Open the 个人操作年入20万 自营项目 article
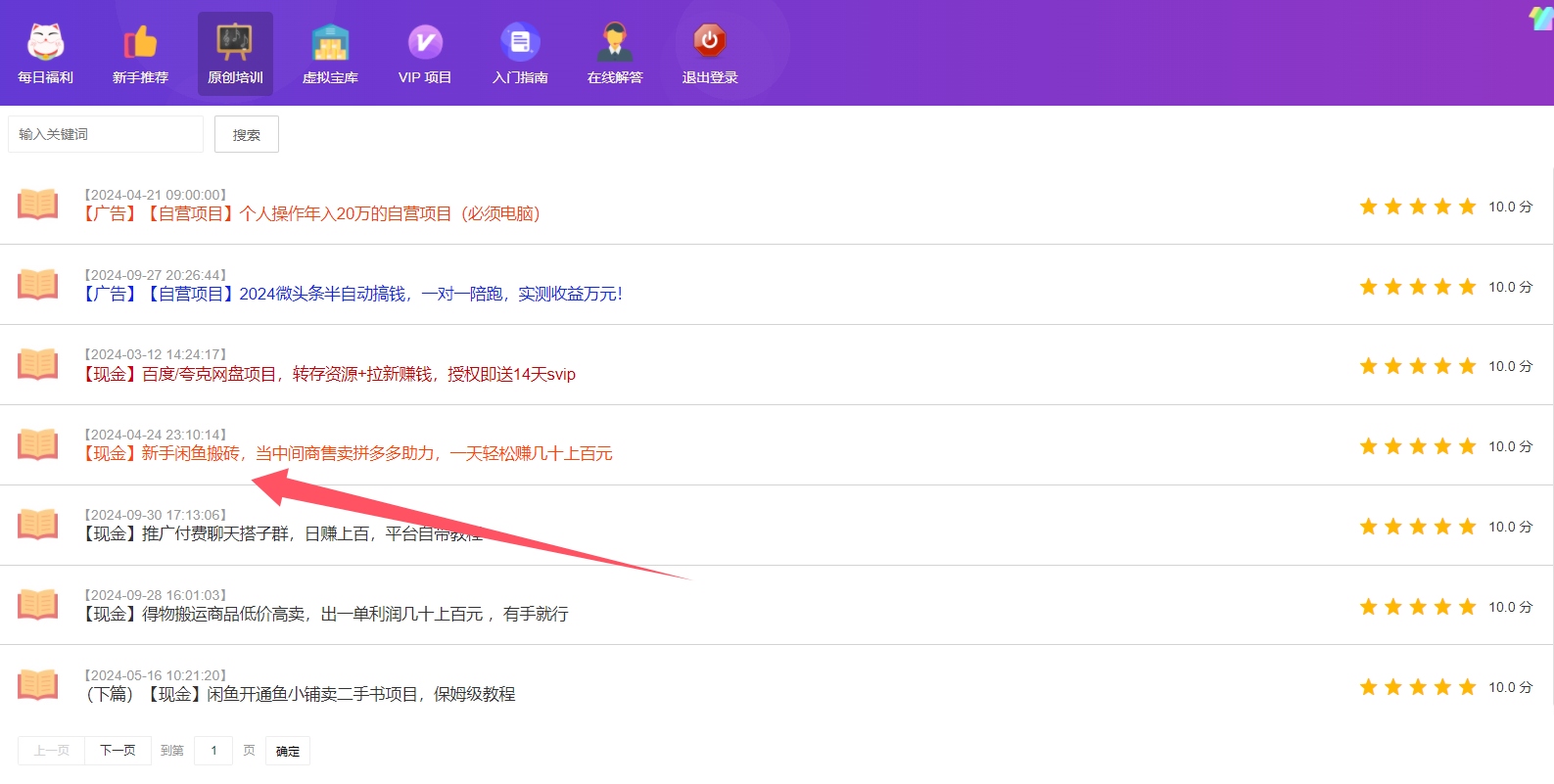Screen dimensions: 1554x784 [311, 214]
